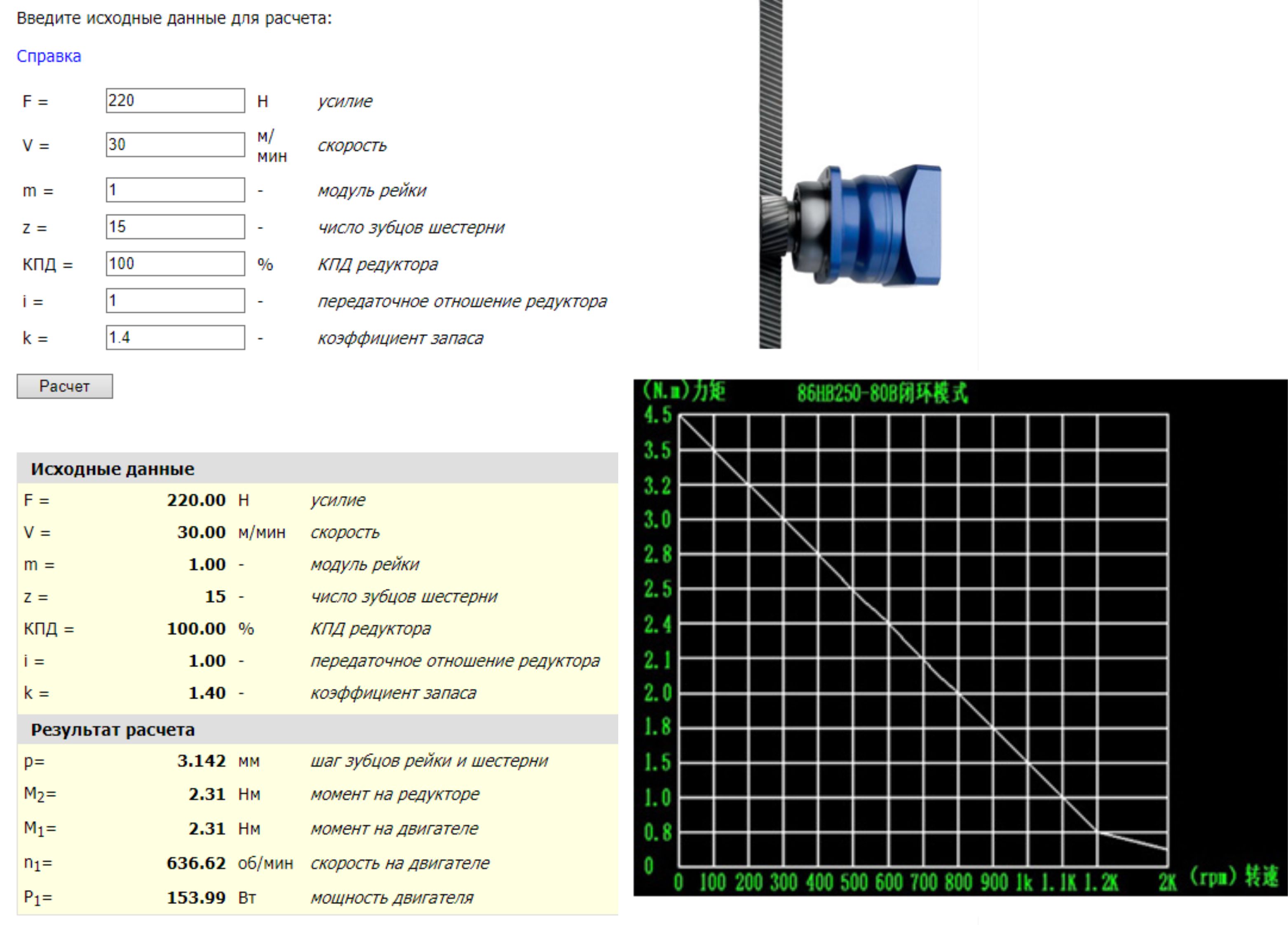Click the M1 motor torque 2.31 value
Image resolution: width=1288 pixels, height=925 pixels.
pos(207,829)
